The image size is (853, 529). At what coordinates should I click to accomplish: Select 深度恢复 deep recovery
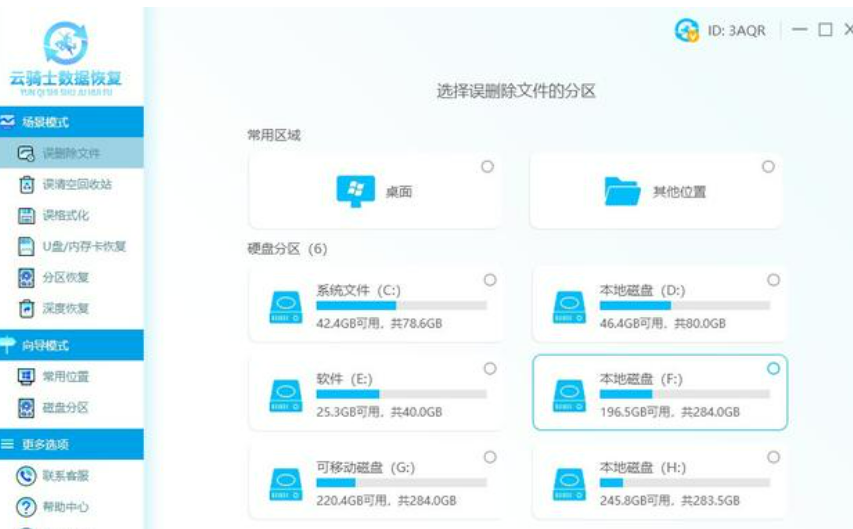click(x=66, y=308)
